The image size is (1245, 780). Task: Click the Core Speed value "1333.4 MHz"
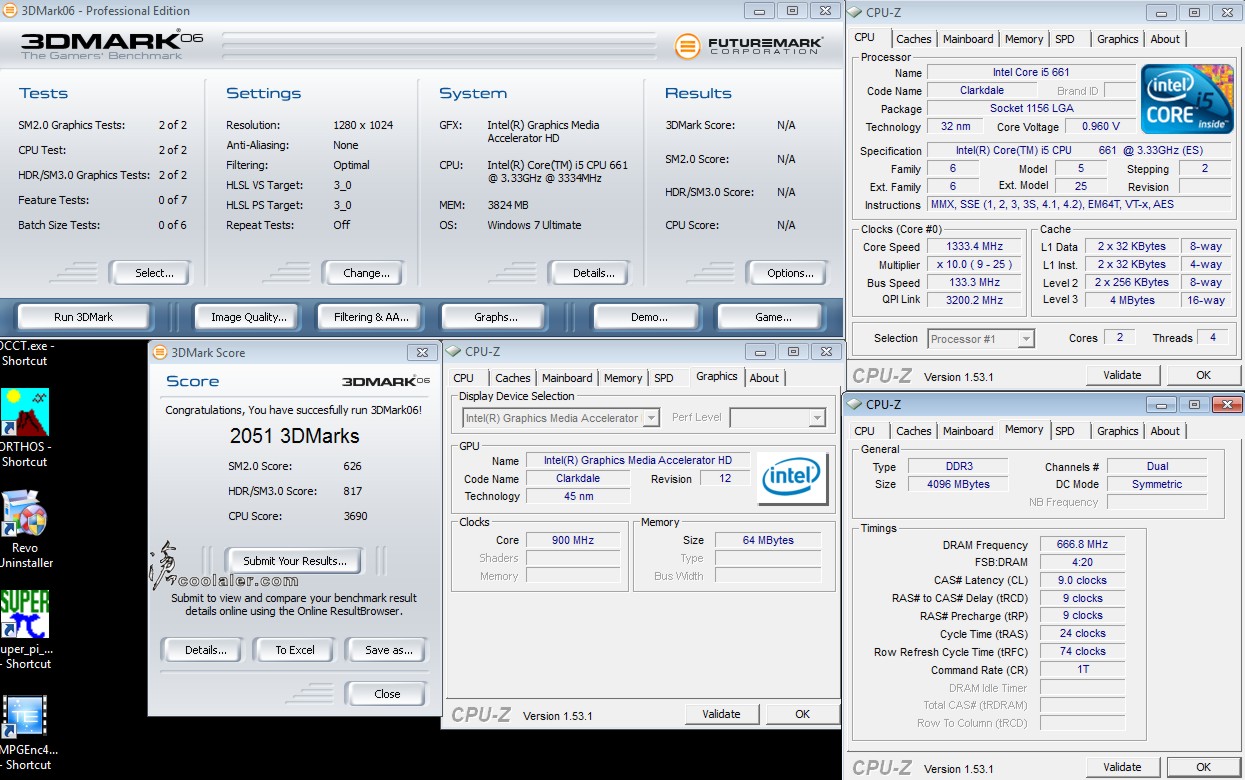pos(974,247)
